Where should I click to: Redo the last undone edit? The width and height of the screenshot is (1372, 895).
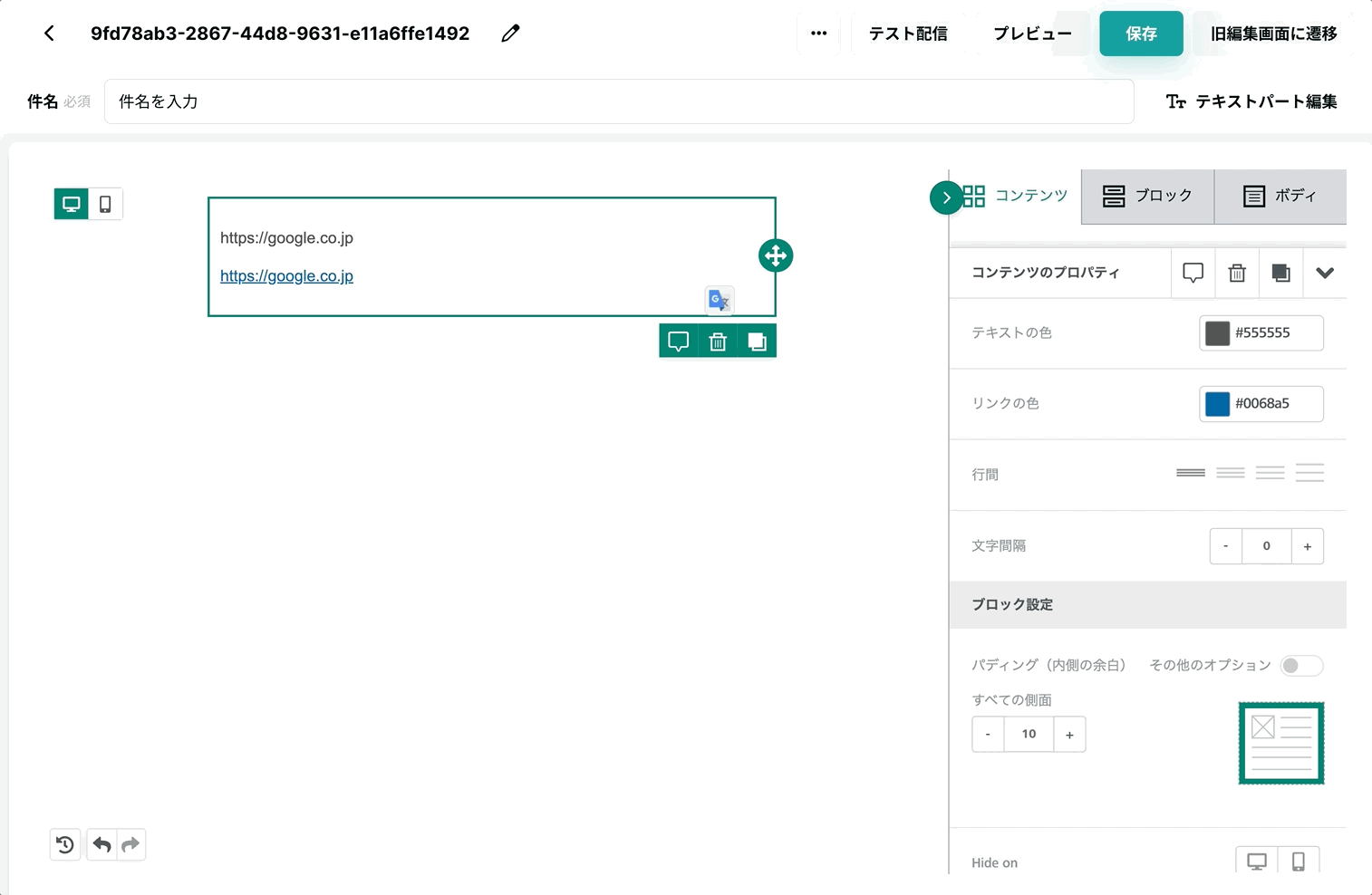pos(131,845)
